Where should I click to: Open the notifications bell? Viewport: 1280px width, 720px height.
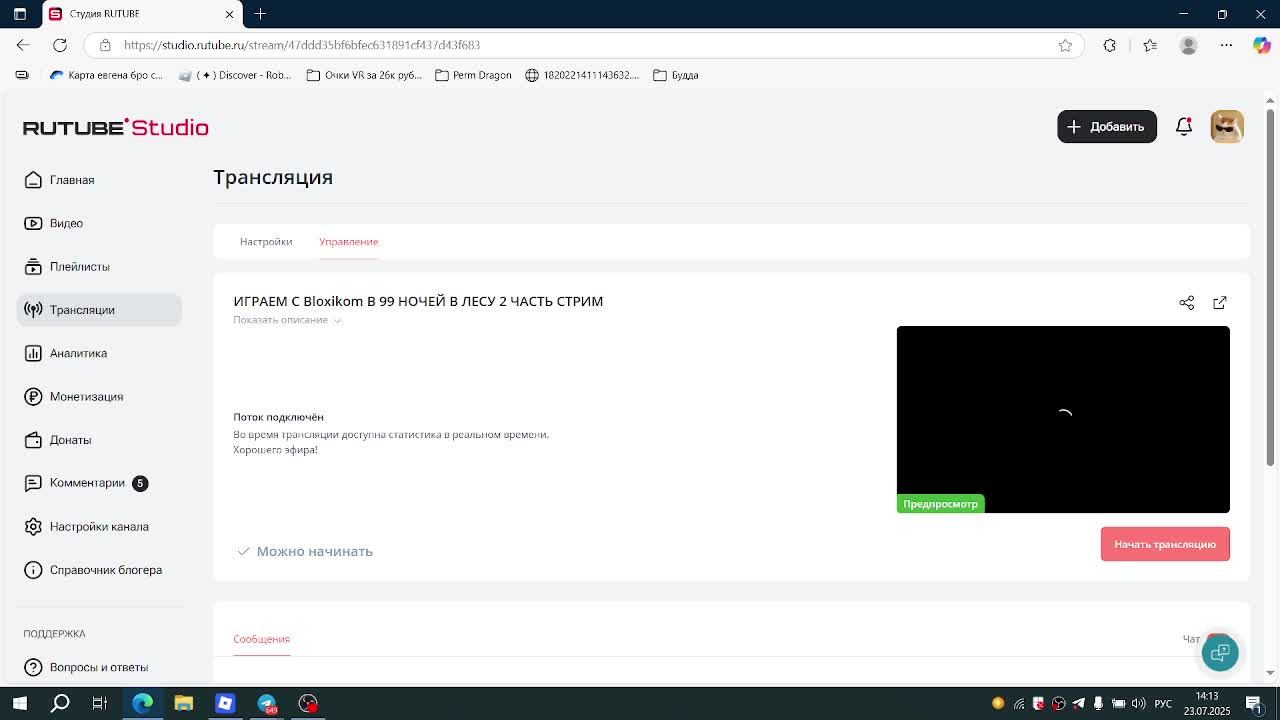point(1184,127)
